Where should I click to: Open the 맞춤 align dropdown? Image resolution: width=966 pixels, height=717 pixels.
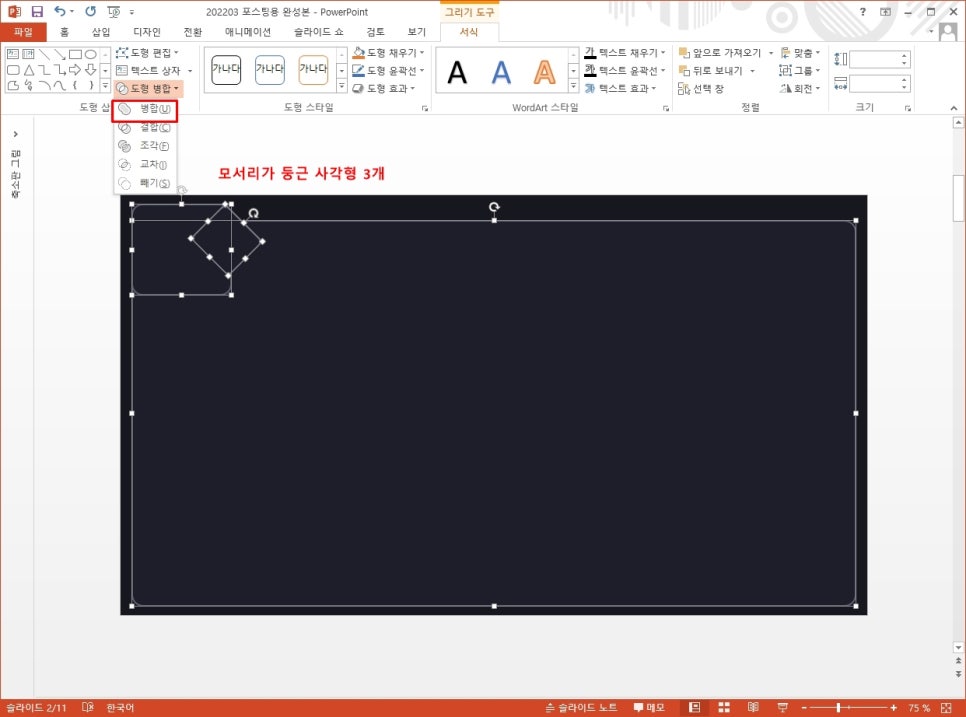800,53
